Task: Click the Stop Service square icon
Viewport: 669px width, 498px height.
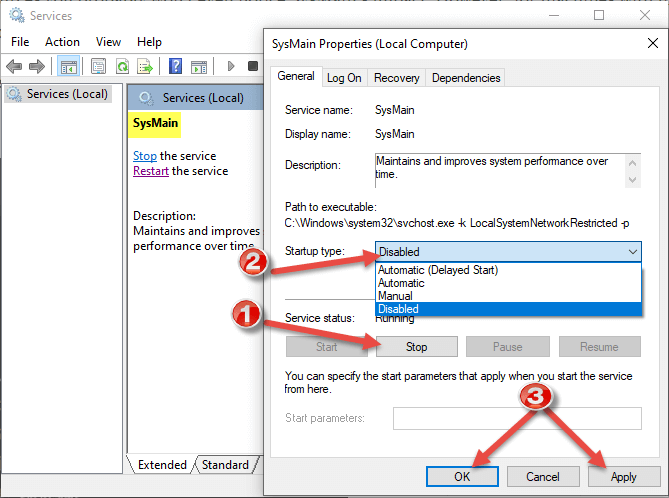Action: coord(253,66)
